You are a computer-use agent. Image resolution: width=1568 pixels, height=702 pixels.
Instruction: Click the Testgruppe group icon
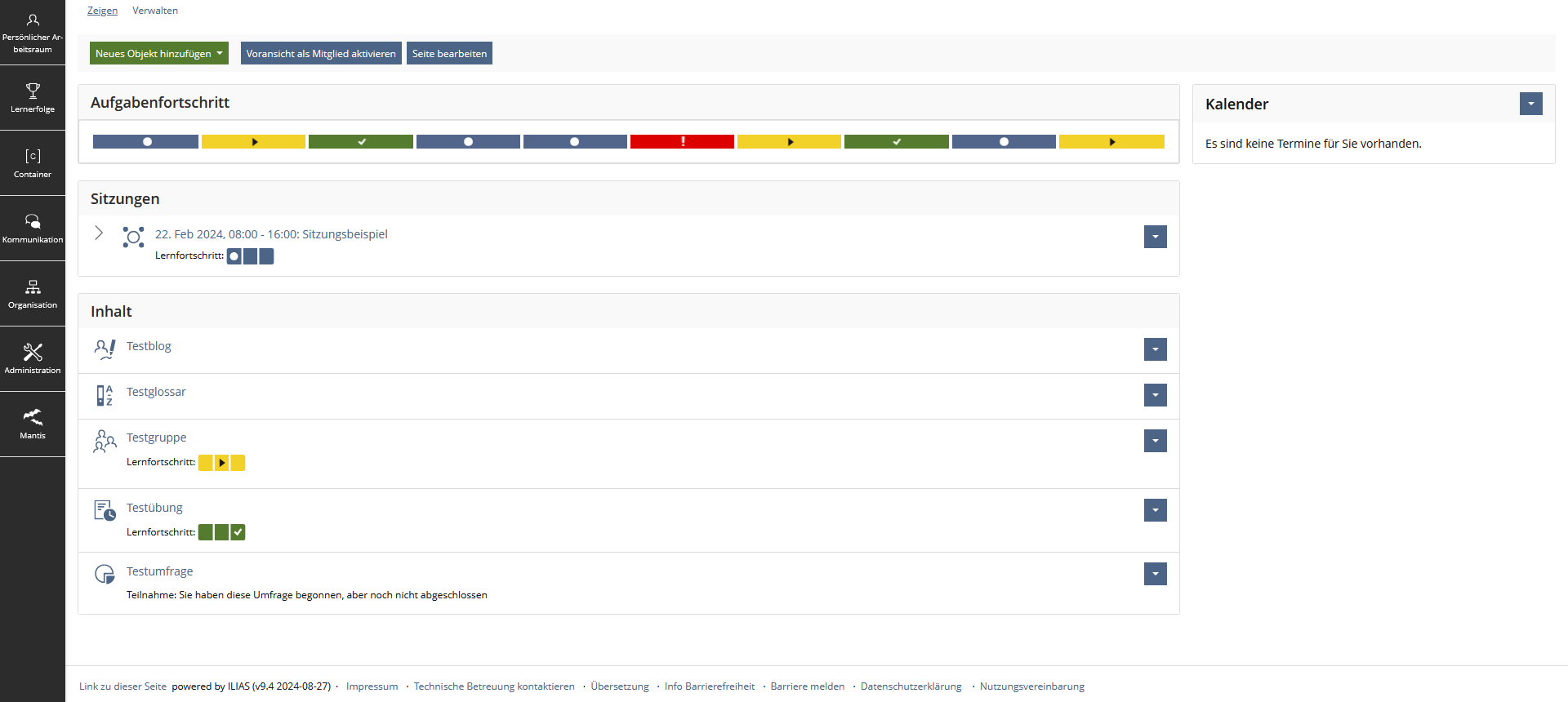[x=105, y=441]
